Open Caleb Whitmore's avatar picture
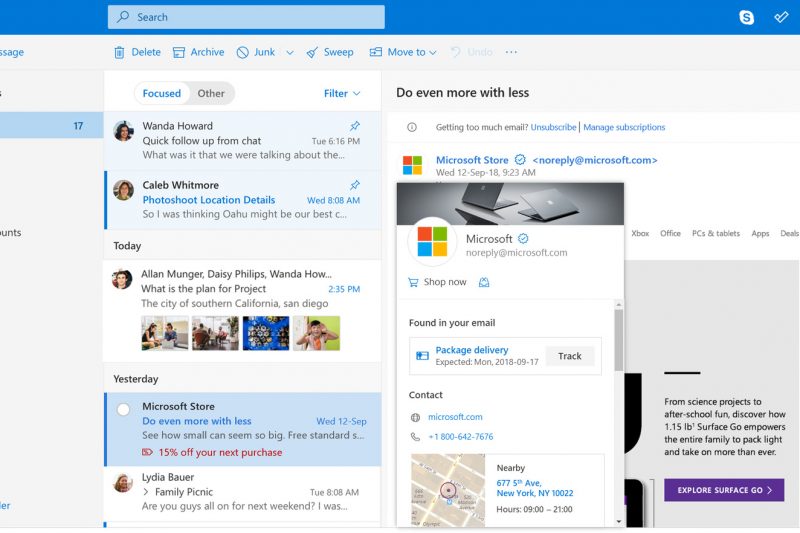Viewport: 800px width, 533px height. point(123,190)
